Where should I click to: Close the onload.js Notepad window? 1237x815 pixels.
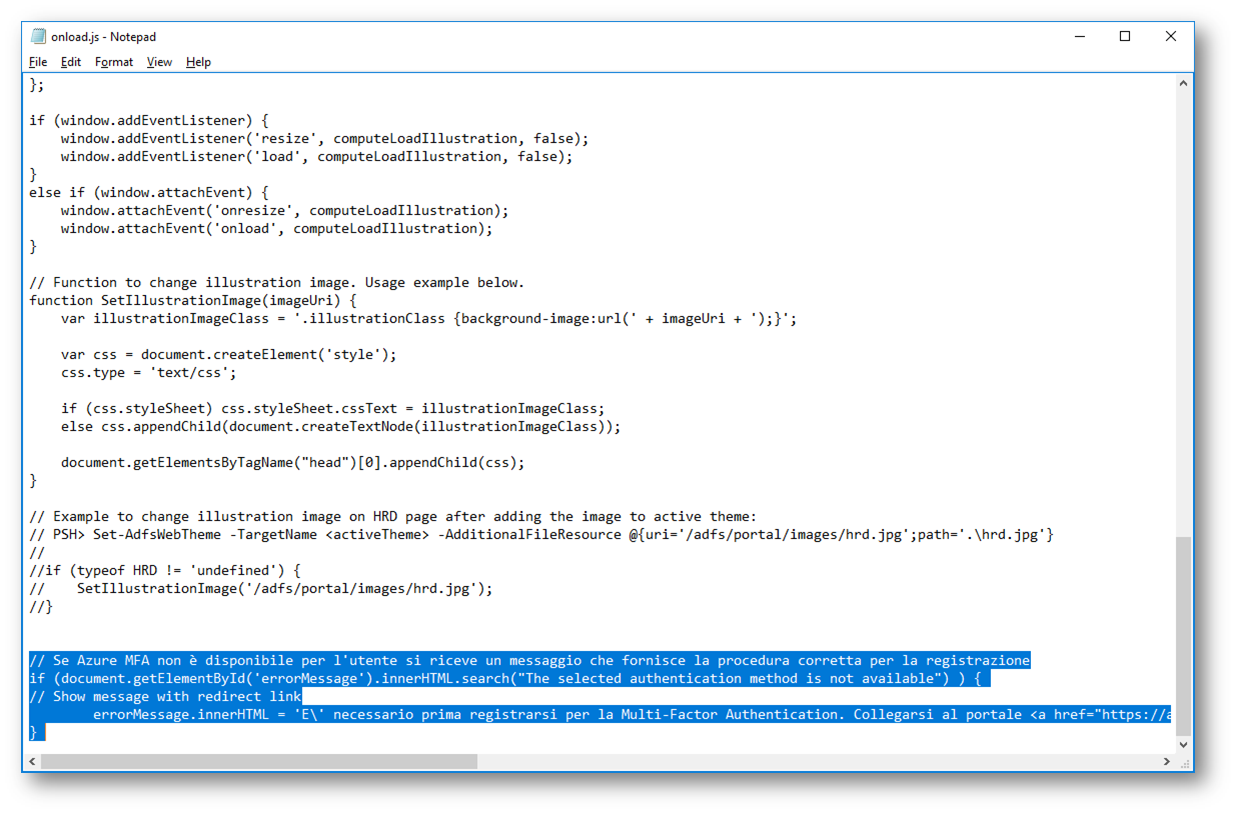1171,36
